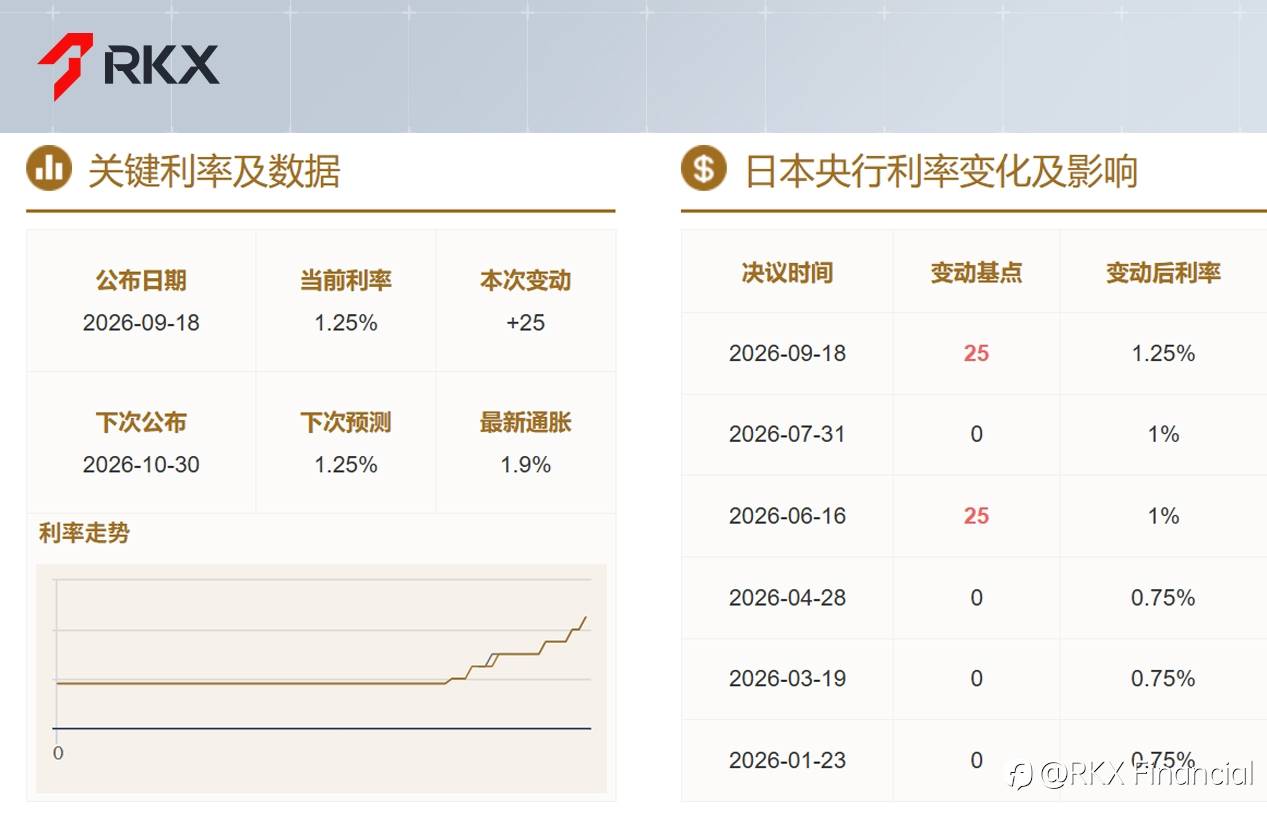Viewport: 1267px width, 821px height.
Task: Click the 决议时间 column header
Action: point(787,273)
